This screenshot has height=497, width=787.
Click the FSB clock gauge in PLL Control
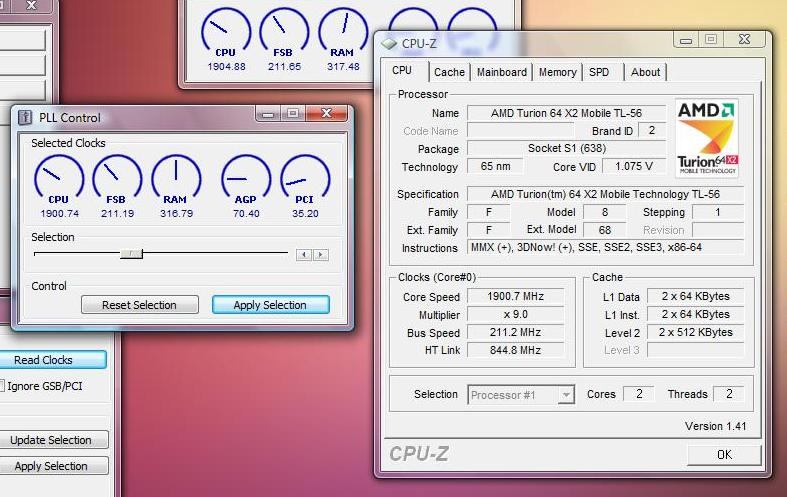pyautogui.click(x=117, y=179)
